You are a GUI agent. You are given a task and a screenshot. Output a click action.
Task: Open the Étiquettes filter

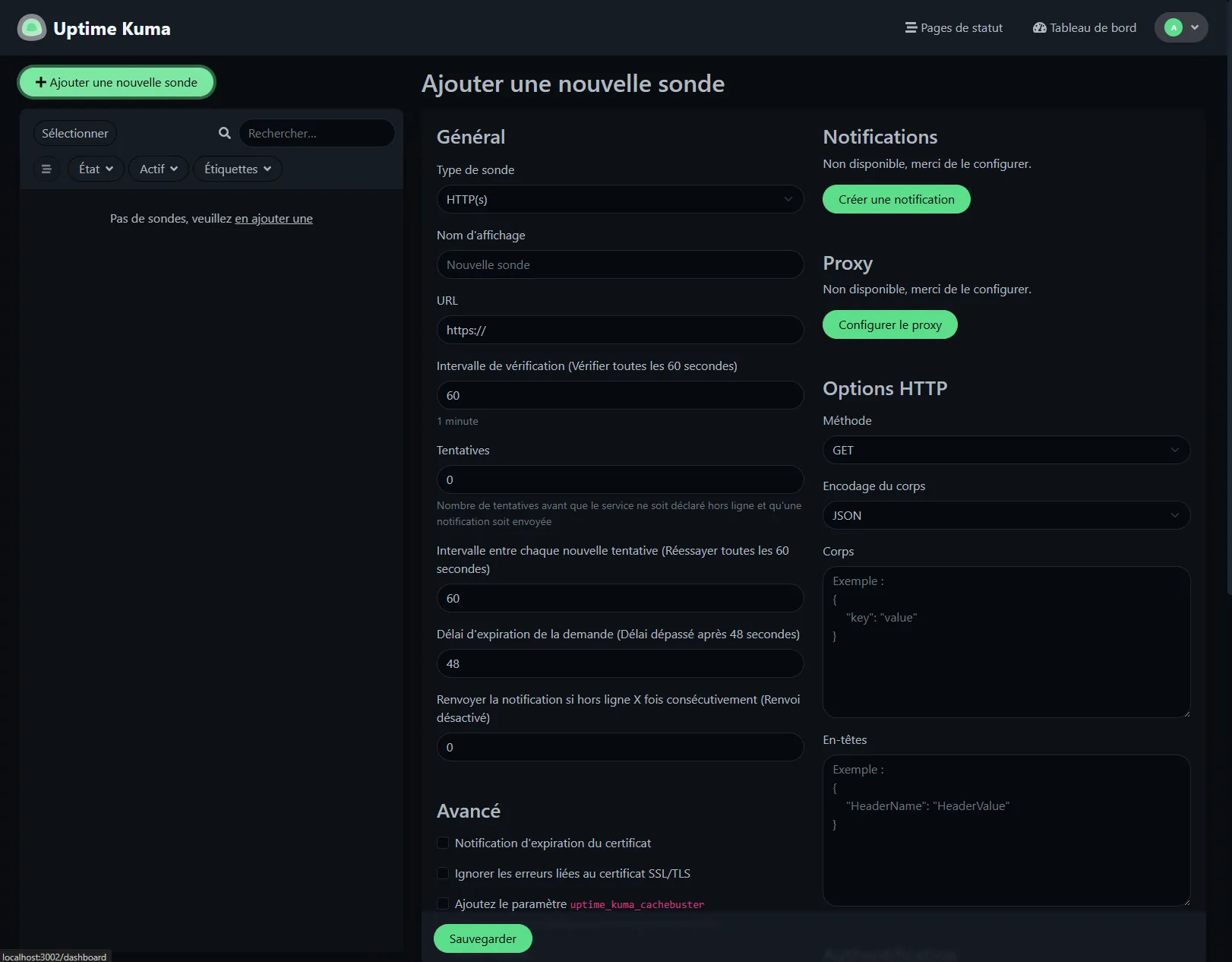(237, 169)
